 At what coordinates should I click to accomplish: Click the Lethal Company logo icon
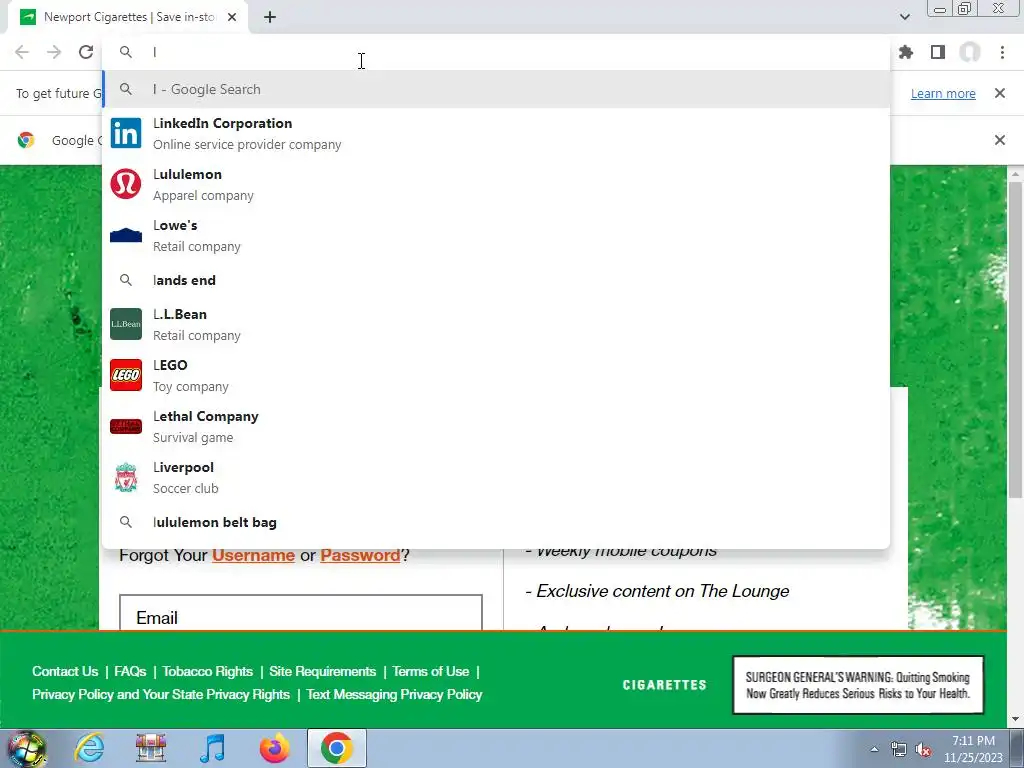(x=126, y=426)
